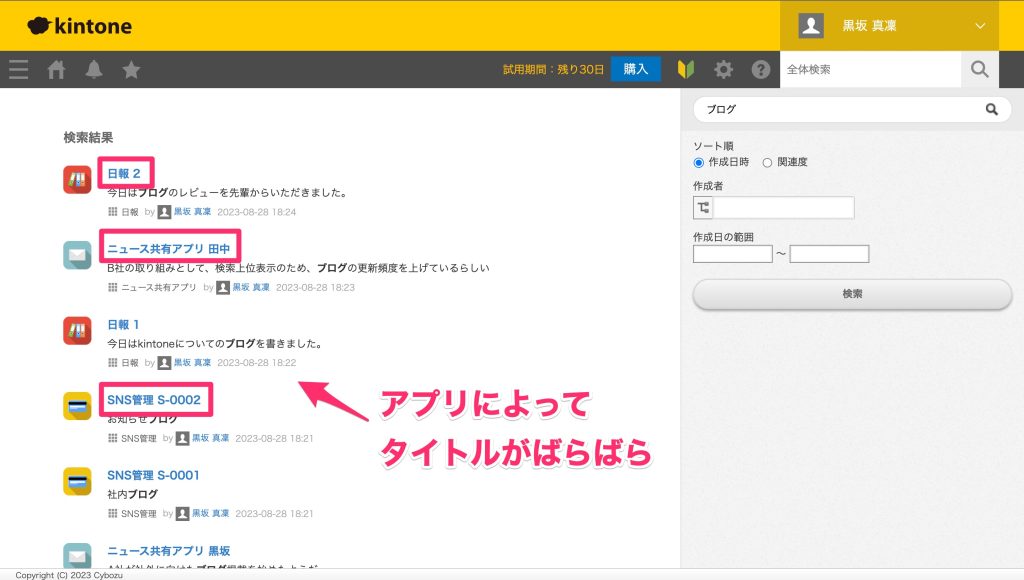Screen dimensions: 1024x580
Task: Open bookmarks with the star icon
Action: coord(131,69)
